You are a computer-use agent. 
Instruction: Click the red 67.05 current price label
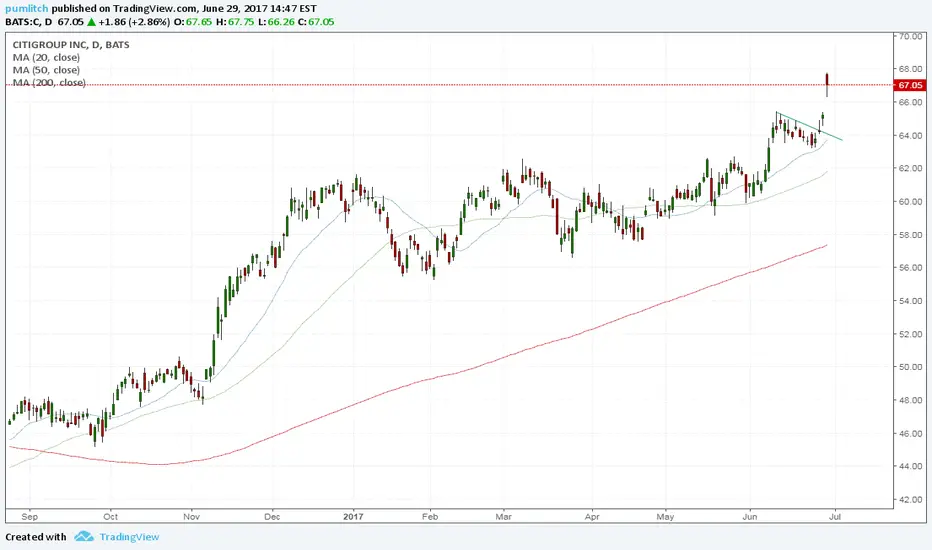pyautogui.click(x=909, y=85)
